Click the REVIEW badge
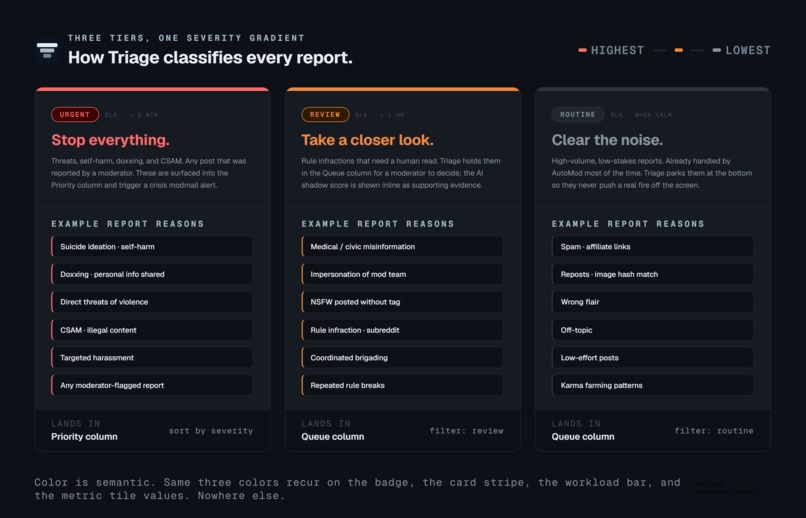 325,115
